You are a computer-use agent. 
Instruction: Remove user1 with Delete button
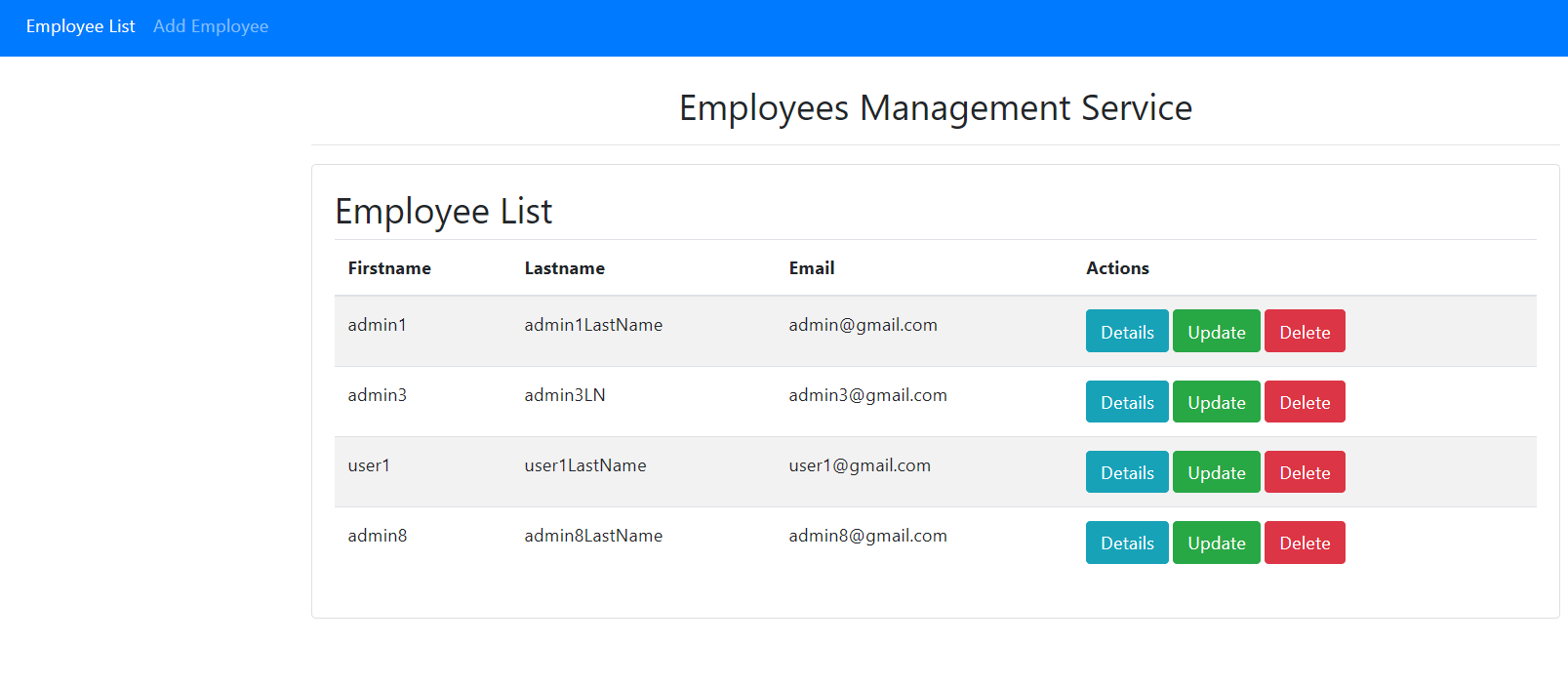pos(1305,472)
